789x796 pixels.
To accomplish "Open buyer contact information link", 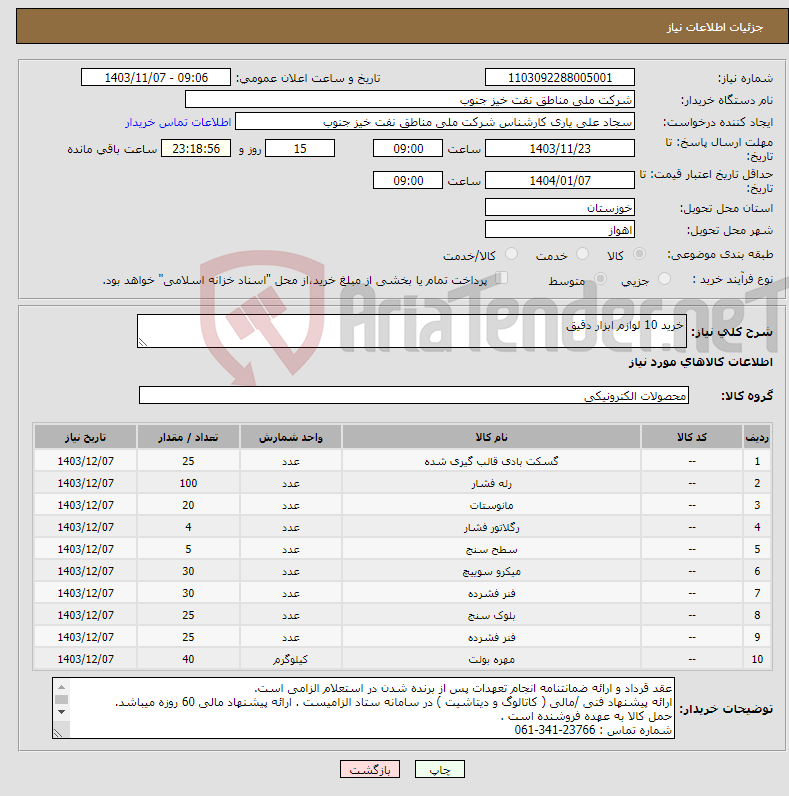I will coord(178,122).
